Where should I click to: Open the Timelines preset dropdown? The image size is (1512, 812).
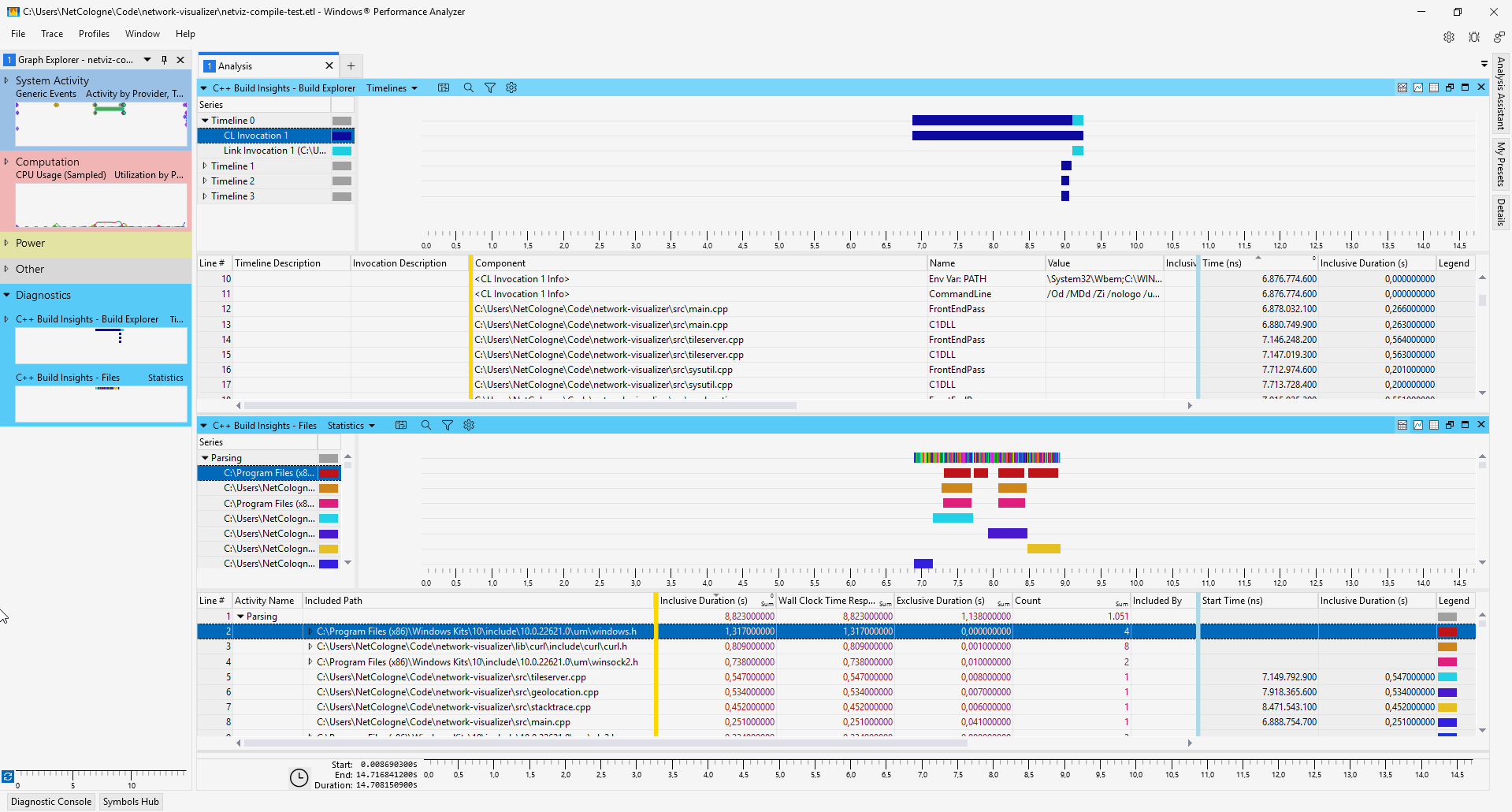[x=392, y=88]
